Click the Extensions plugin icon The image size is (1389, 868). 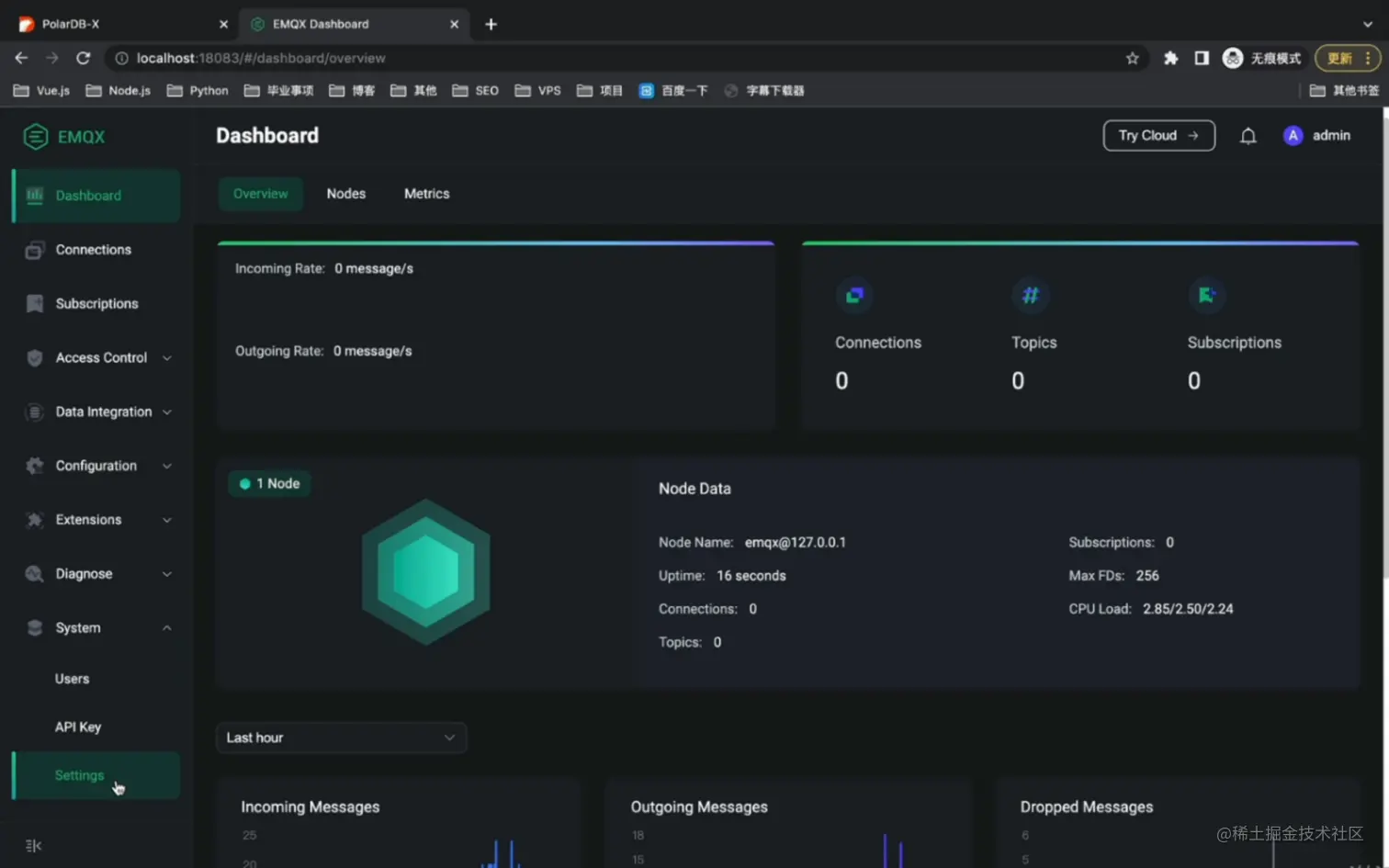(35, 520)
